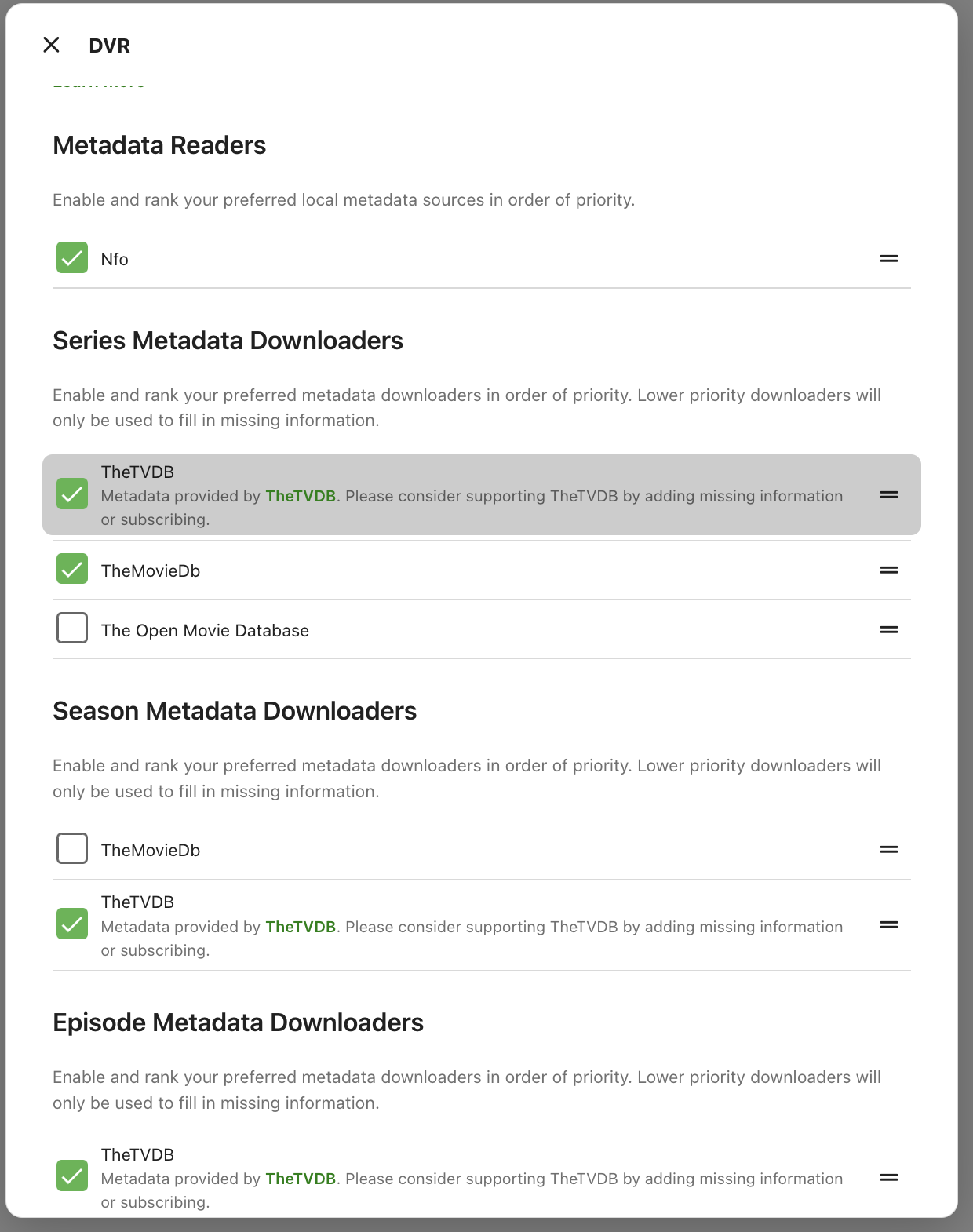Click drag handle for TheMovieDb season downloader
Viewport: 973px width, 1232px height.
coord(888,850)
